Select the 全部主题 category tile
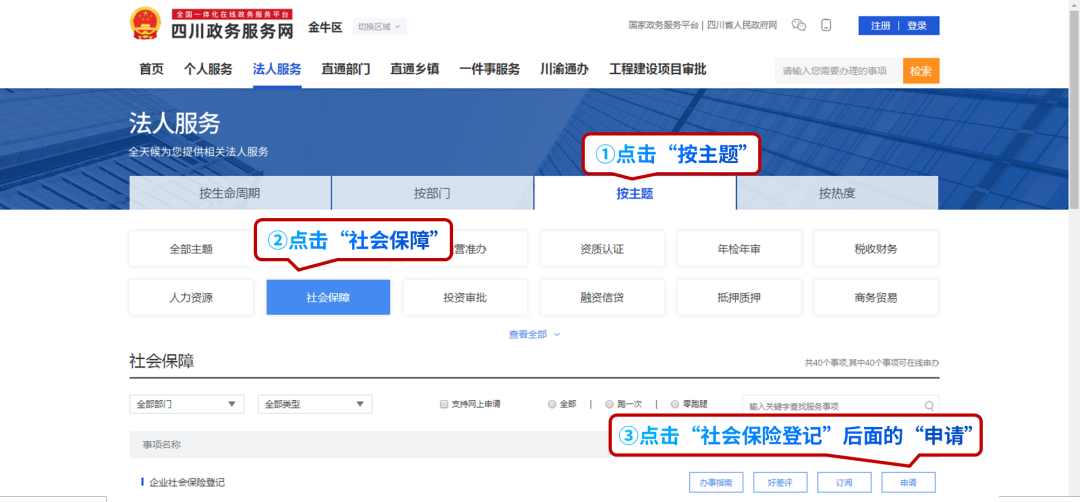Viewport: 1080px width, 502px height. (191, 249)
